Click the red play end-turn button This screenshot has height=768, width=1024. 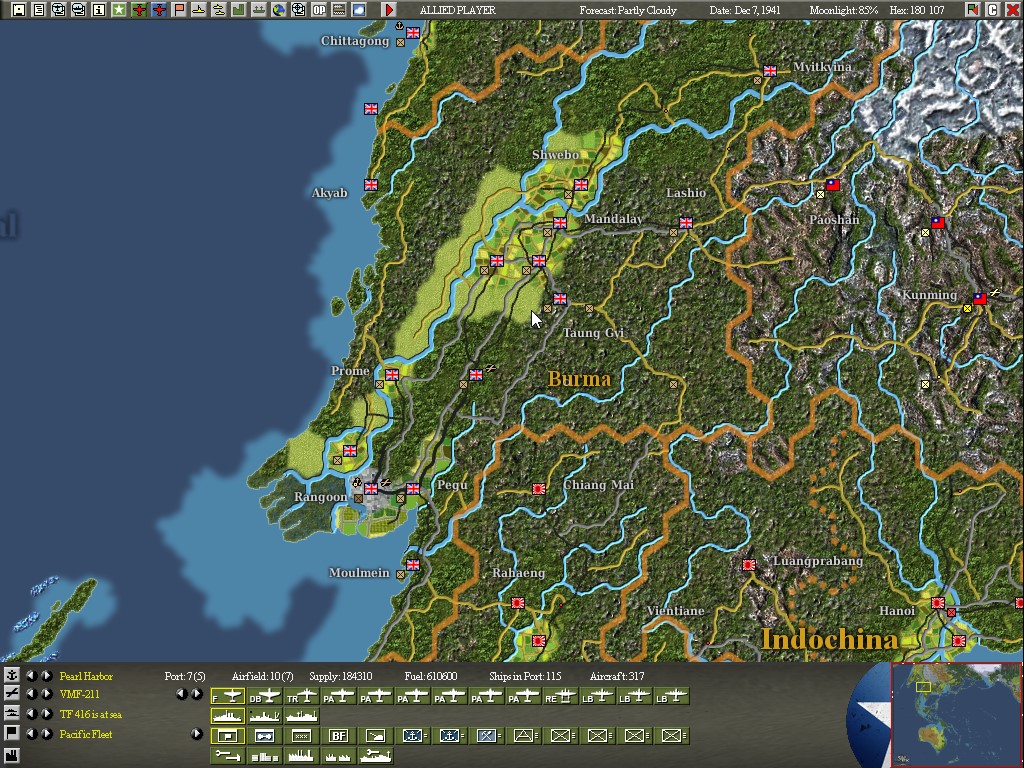[x=389, y=10]
